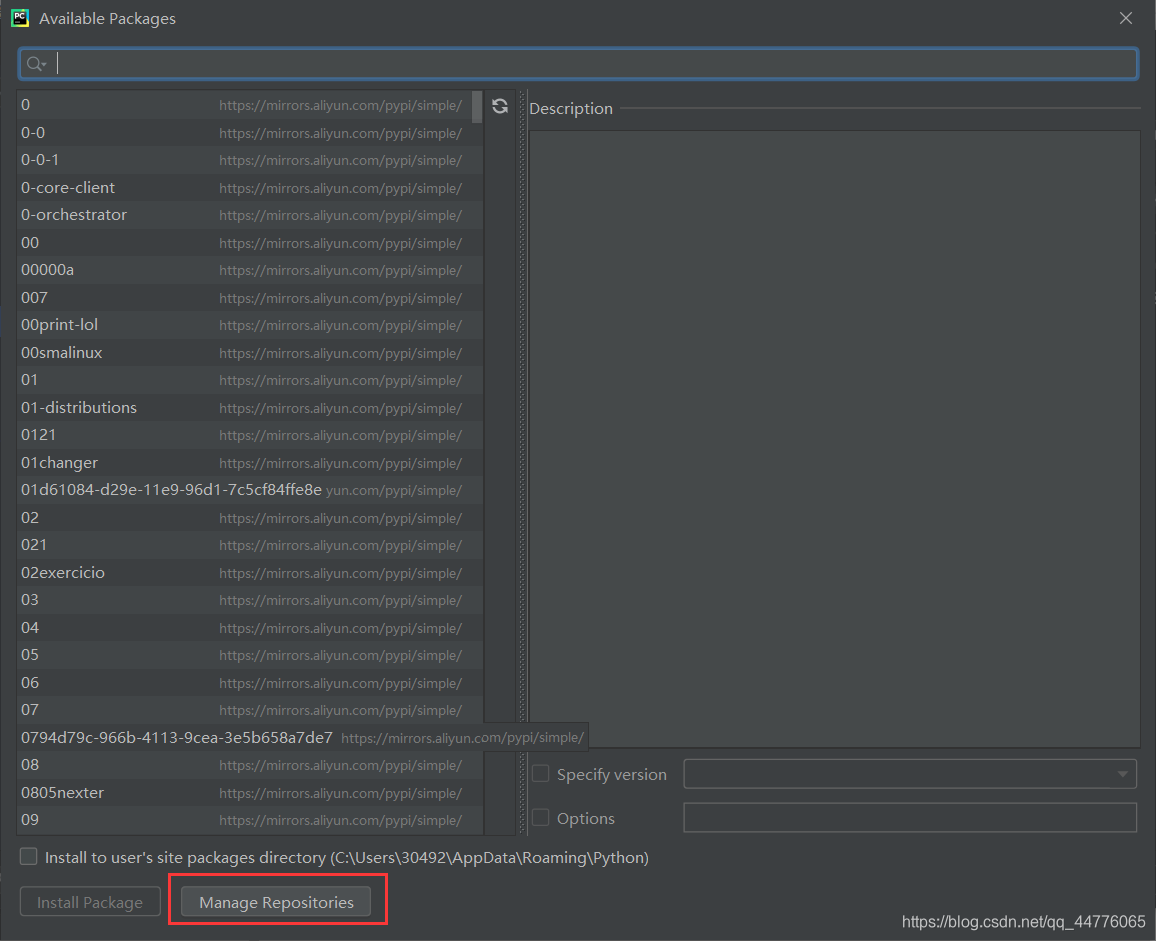Click the Options input field

click(x=910, y=817)
